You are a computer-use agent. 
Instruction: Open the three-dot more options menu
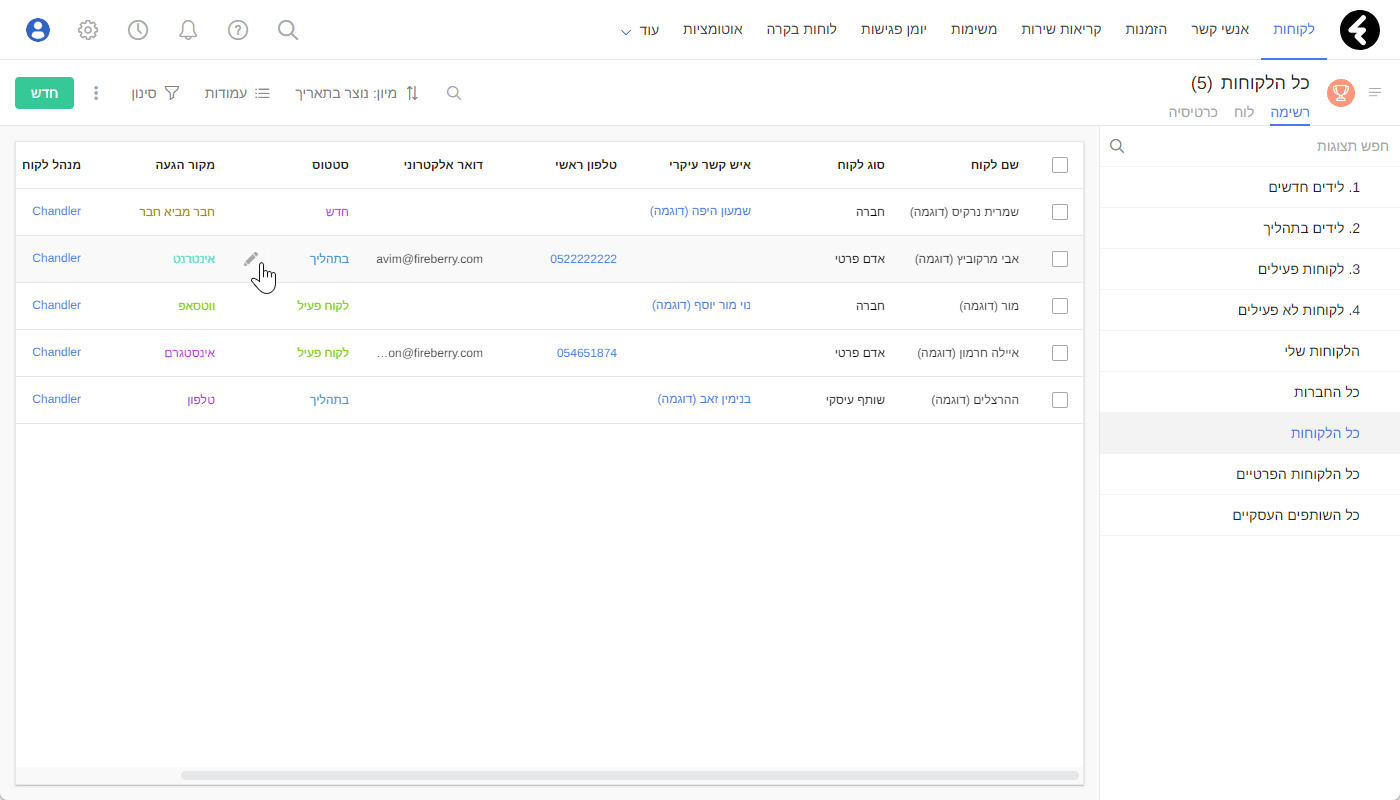pos(96,93)
